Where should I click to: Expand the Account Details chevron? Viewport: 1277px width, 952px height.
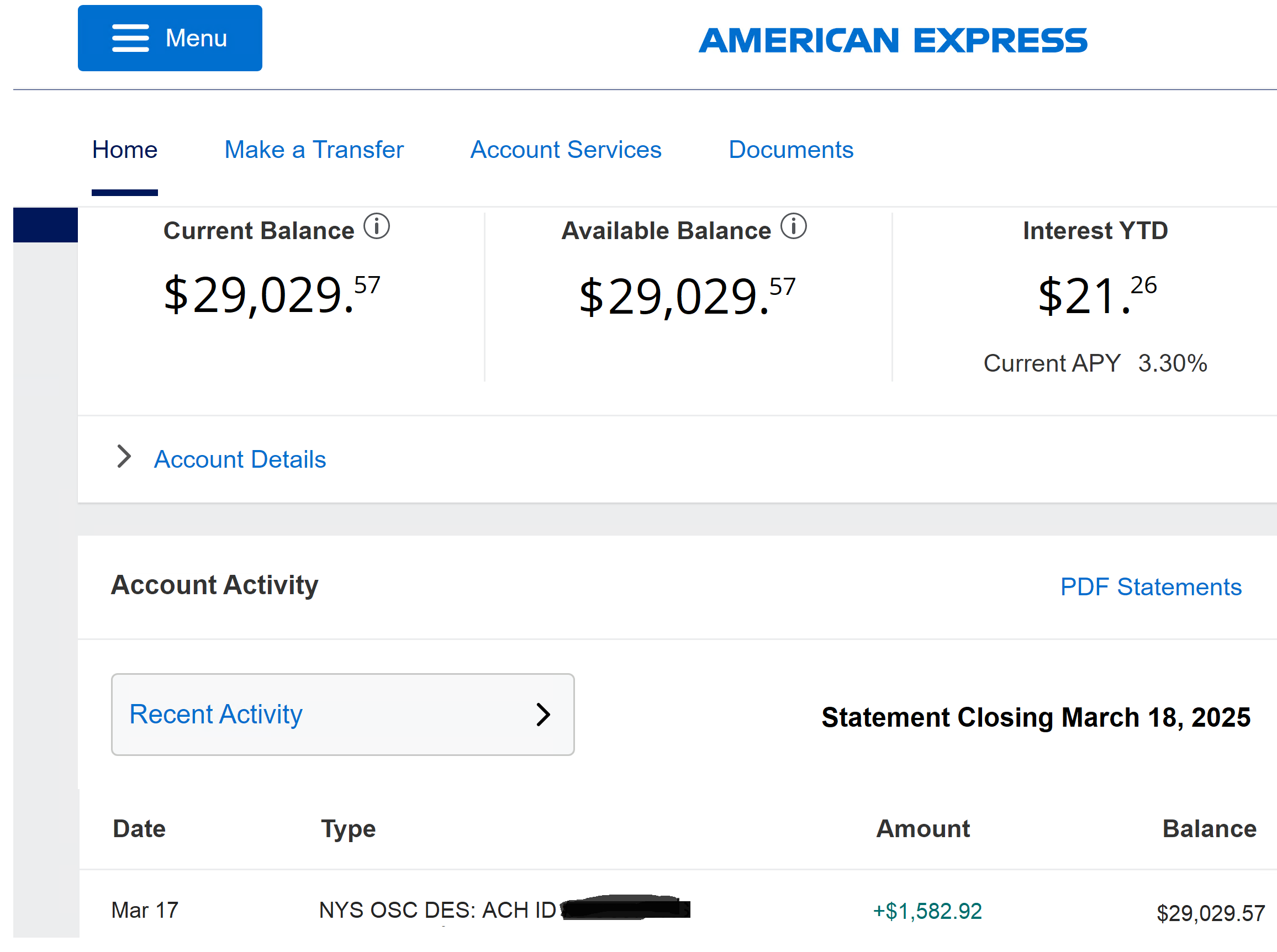coord(123,457)
